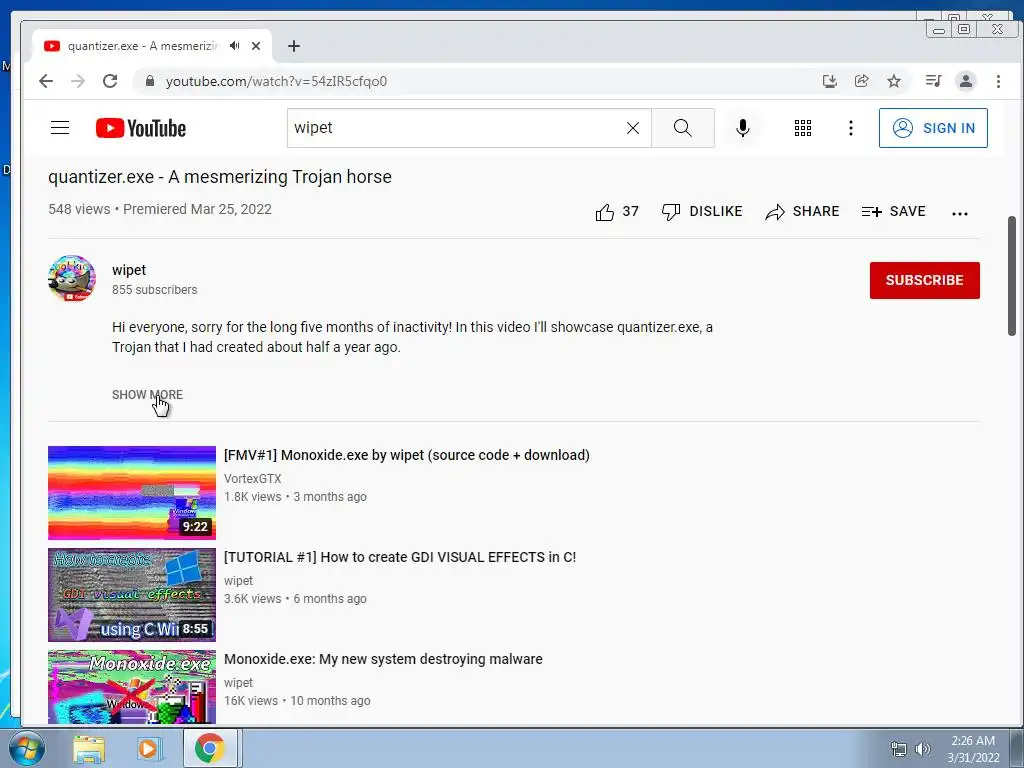Click the Chrome taskbar icon

coord(209,749)
